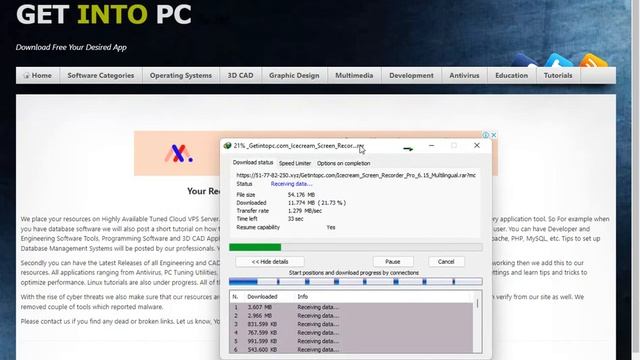Open the Education category

(x=511, y=76)
